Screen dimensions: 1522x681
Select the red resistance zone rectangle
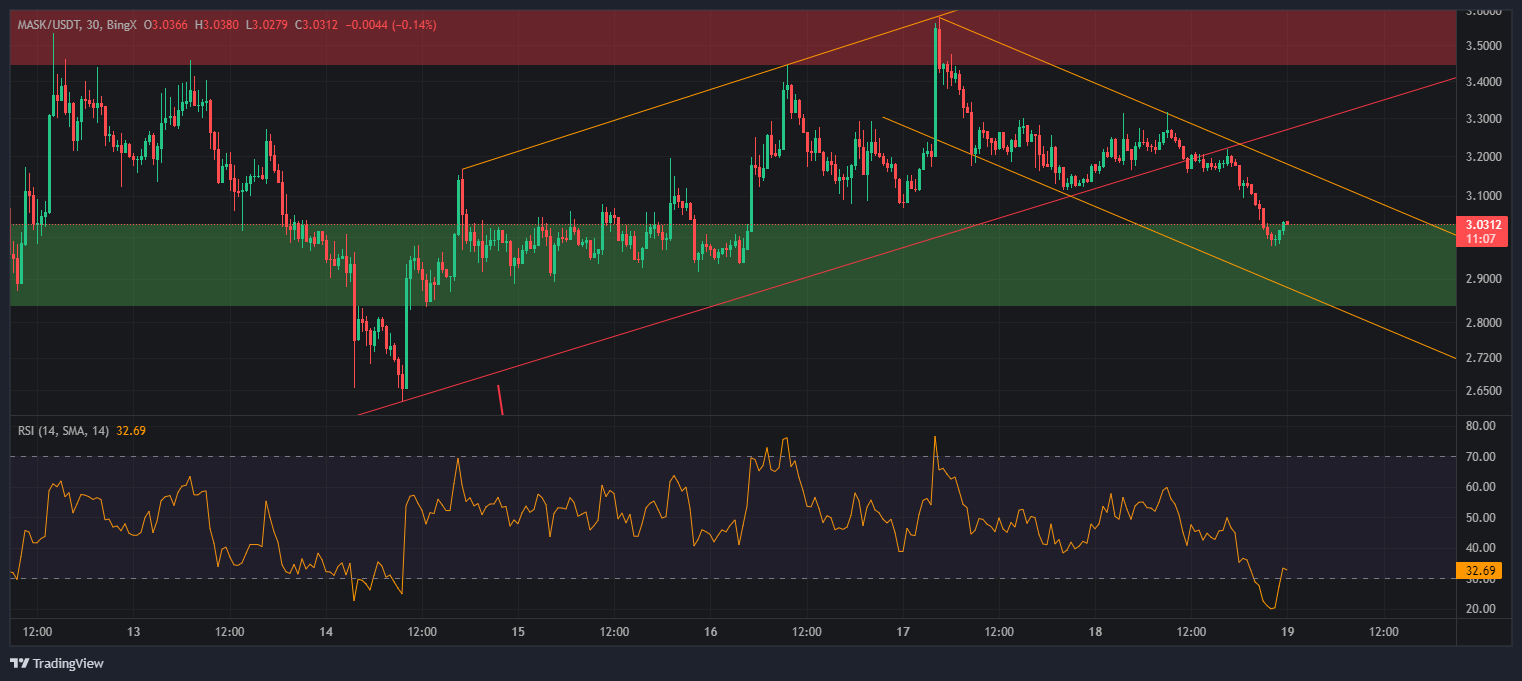[x=732, y=38]
